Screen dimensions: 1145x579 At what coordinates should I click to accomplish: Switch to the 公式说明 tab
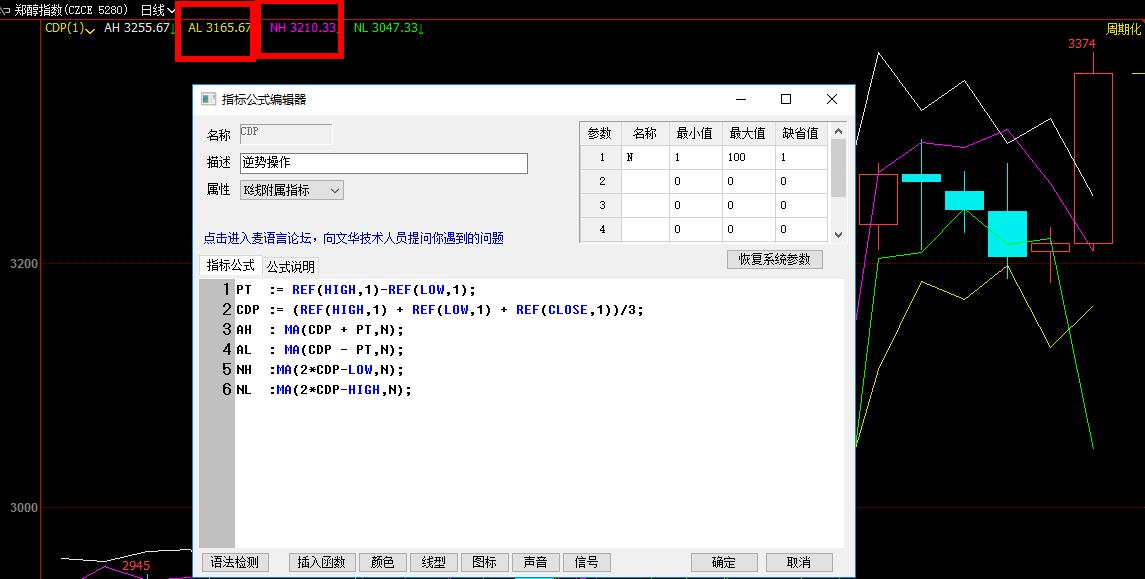(291, 267)
